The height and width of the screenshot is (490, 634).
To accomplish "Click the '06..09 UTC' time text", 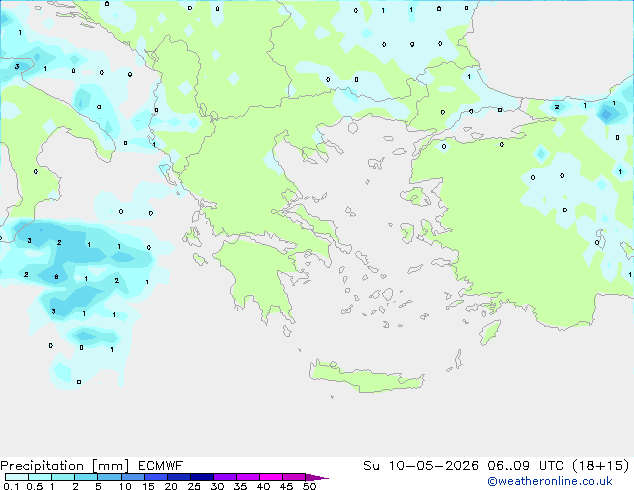I will (525, 466).
